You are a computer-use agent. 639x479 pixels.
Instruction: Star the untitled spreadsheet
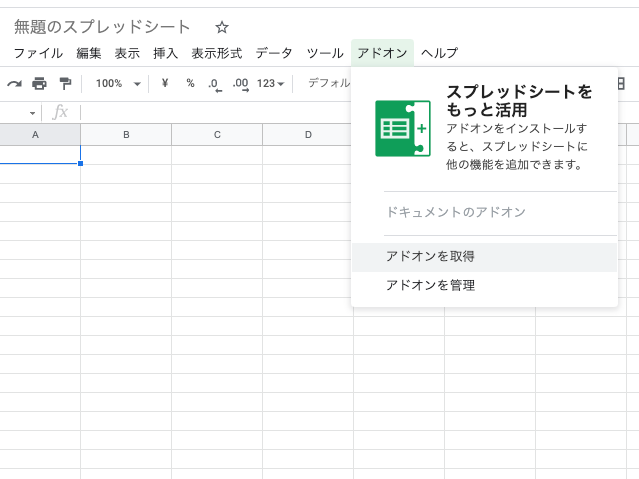pyautogui.click(x=222, y=27)
